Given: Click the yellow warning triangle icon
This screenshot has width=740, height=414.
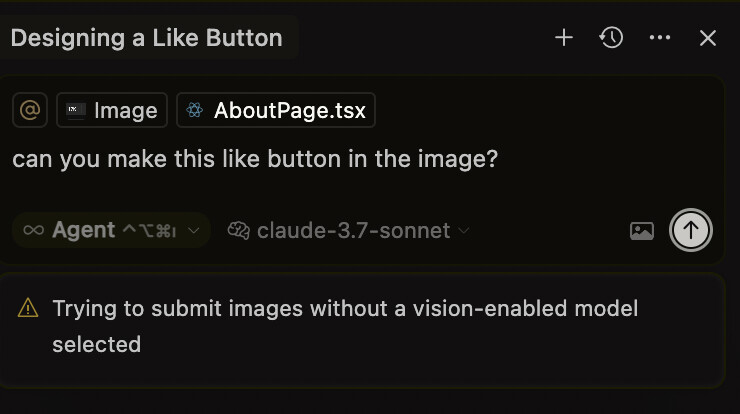Looking at the screenshot, I should [28, 308].
